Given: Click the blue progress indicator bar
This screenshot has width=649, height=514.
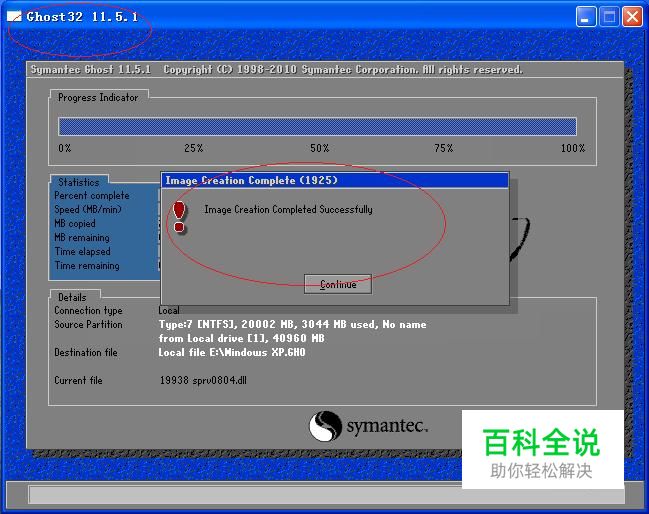Looking at the screenshot, I should tap(317, 126).
